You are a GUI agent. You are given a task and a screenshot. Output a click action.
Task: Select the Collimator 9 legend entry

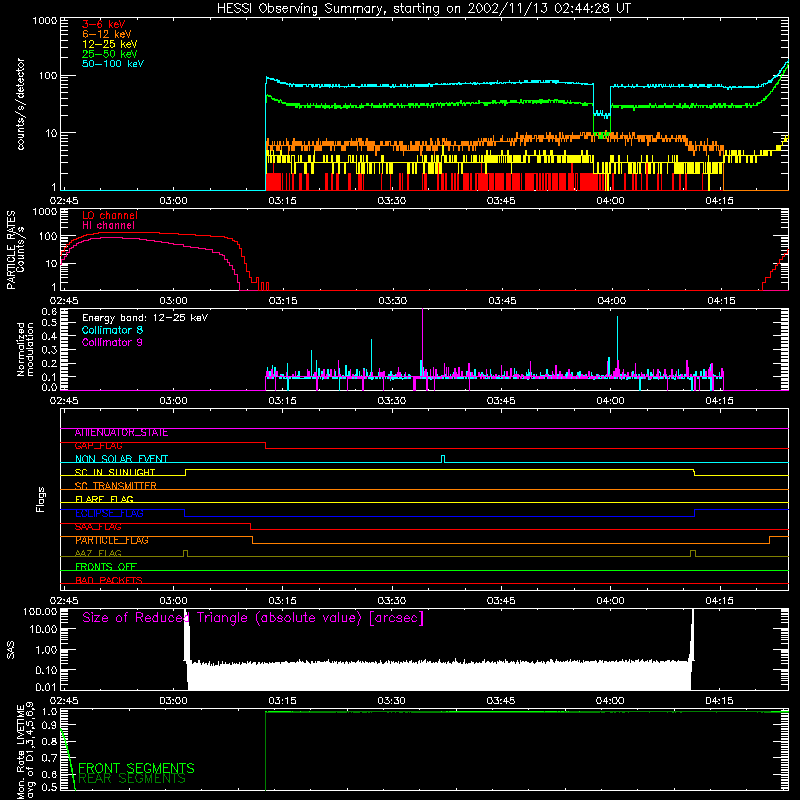click(112, 342)
